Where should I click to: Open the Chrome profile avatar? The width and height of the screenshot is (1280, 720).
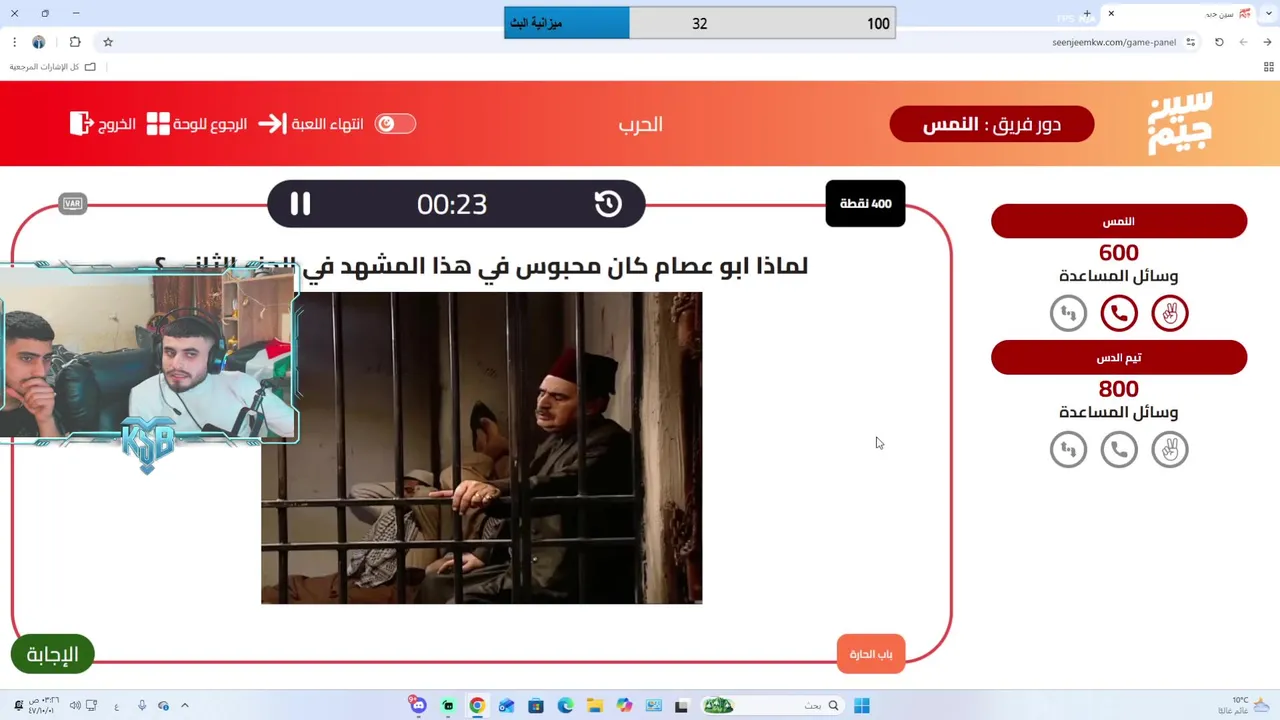click(38, 42)
